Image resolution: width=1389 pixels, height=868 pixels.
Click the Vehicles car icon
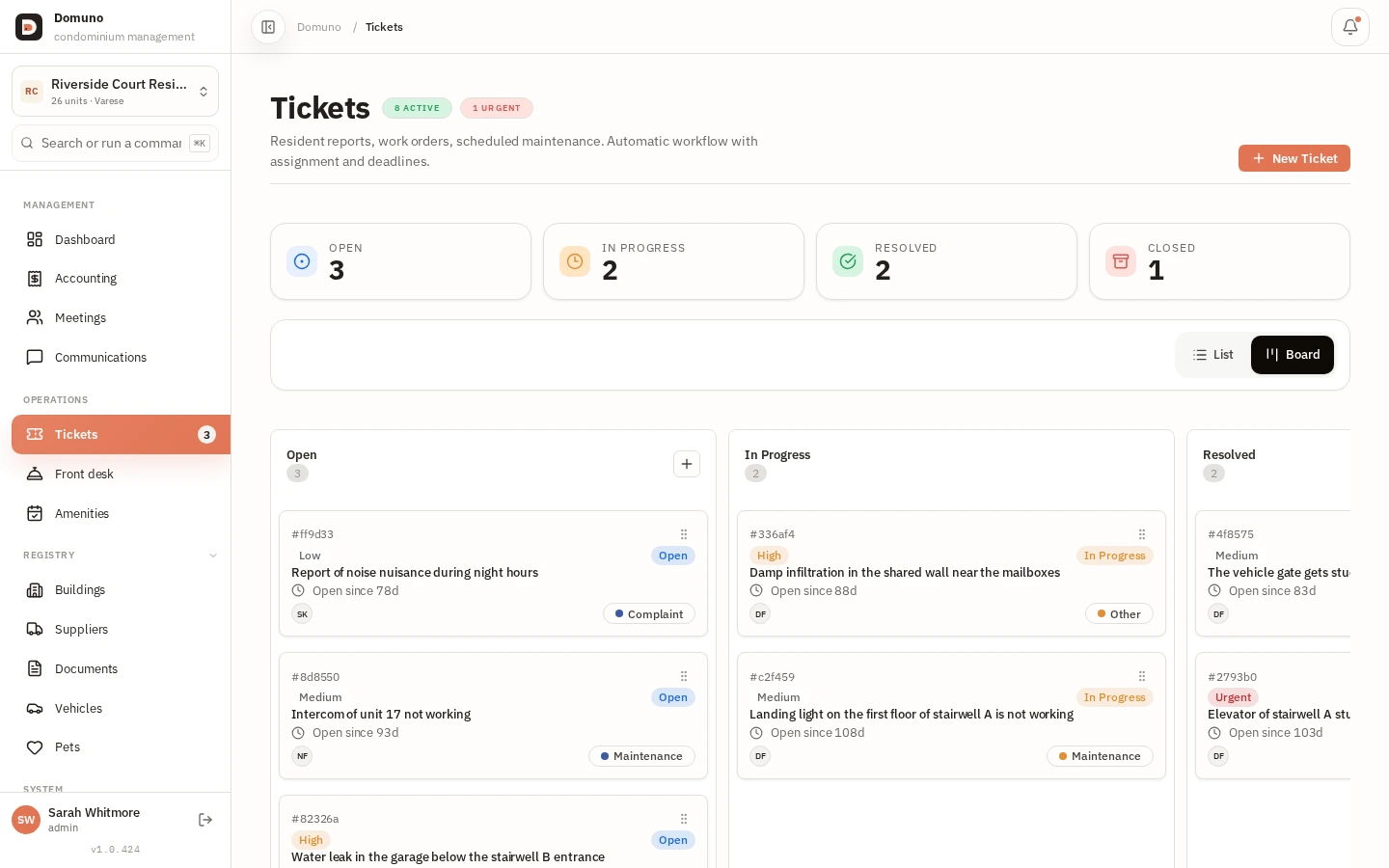tap(35, 708)
